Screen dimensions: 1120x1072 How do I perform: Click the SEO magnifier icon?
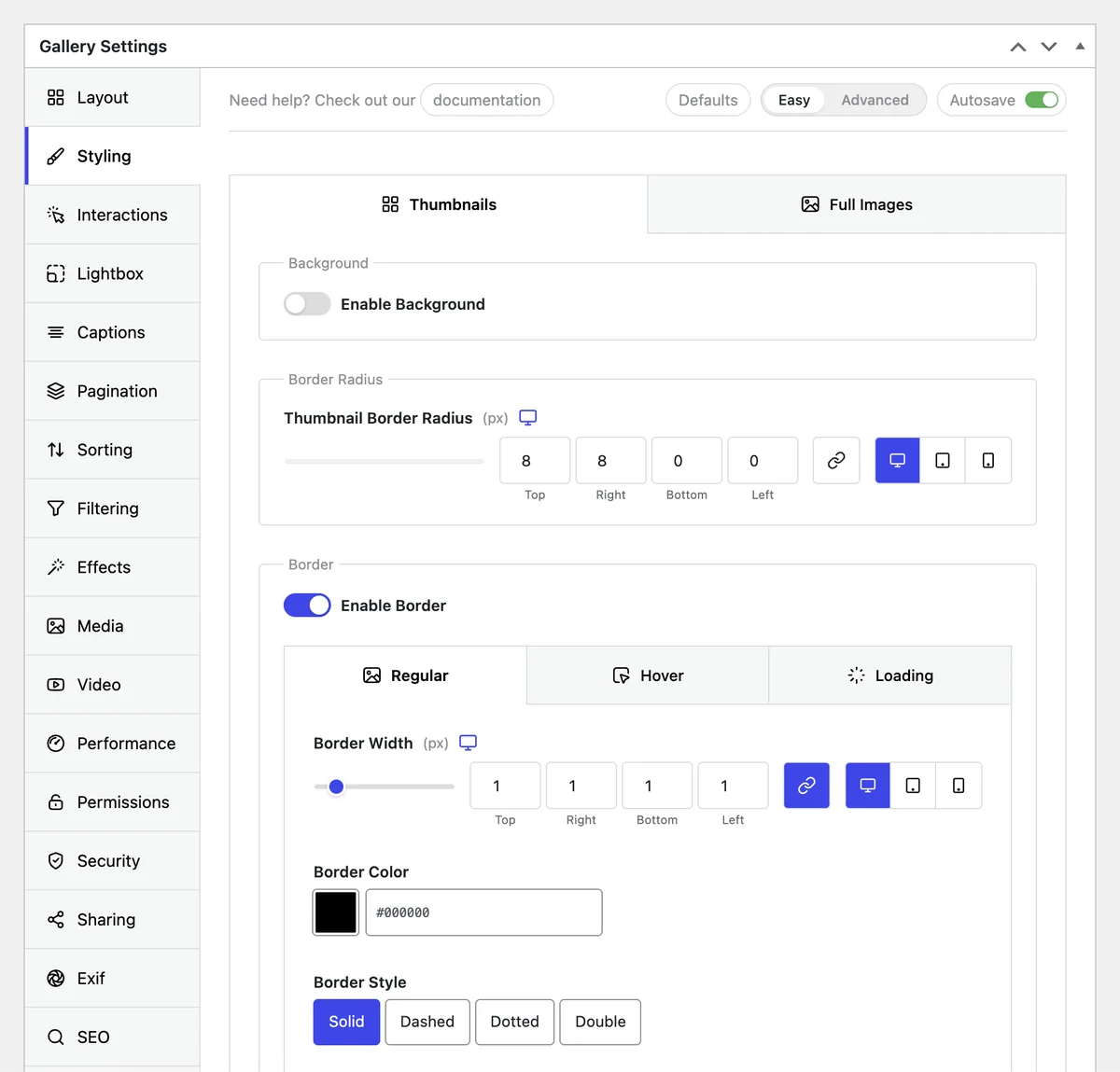point(56,1037)
